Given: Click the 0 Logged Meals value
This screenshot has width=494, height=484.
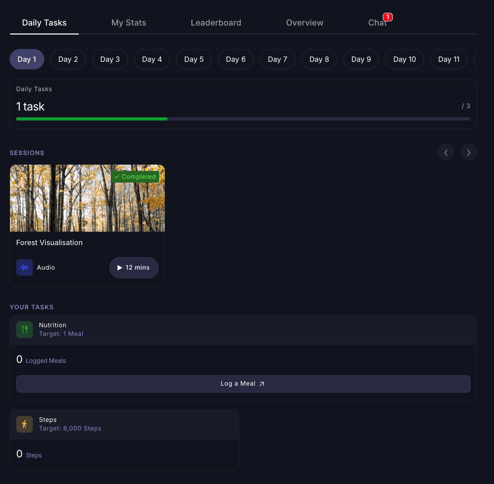Looking at the screenshot, I should pos(41,360).
